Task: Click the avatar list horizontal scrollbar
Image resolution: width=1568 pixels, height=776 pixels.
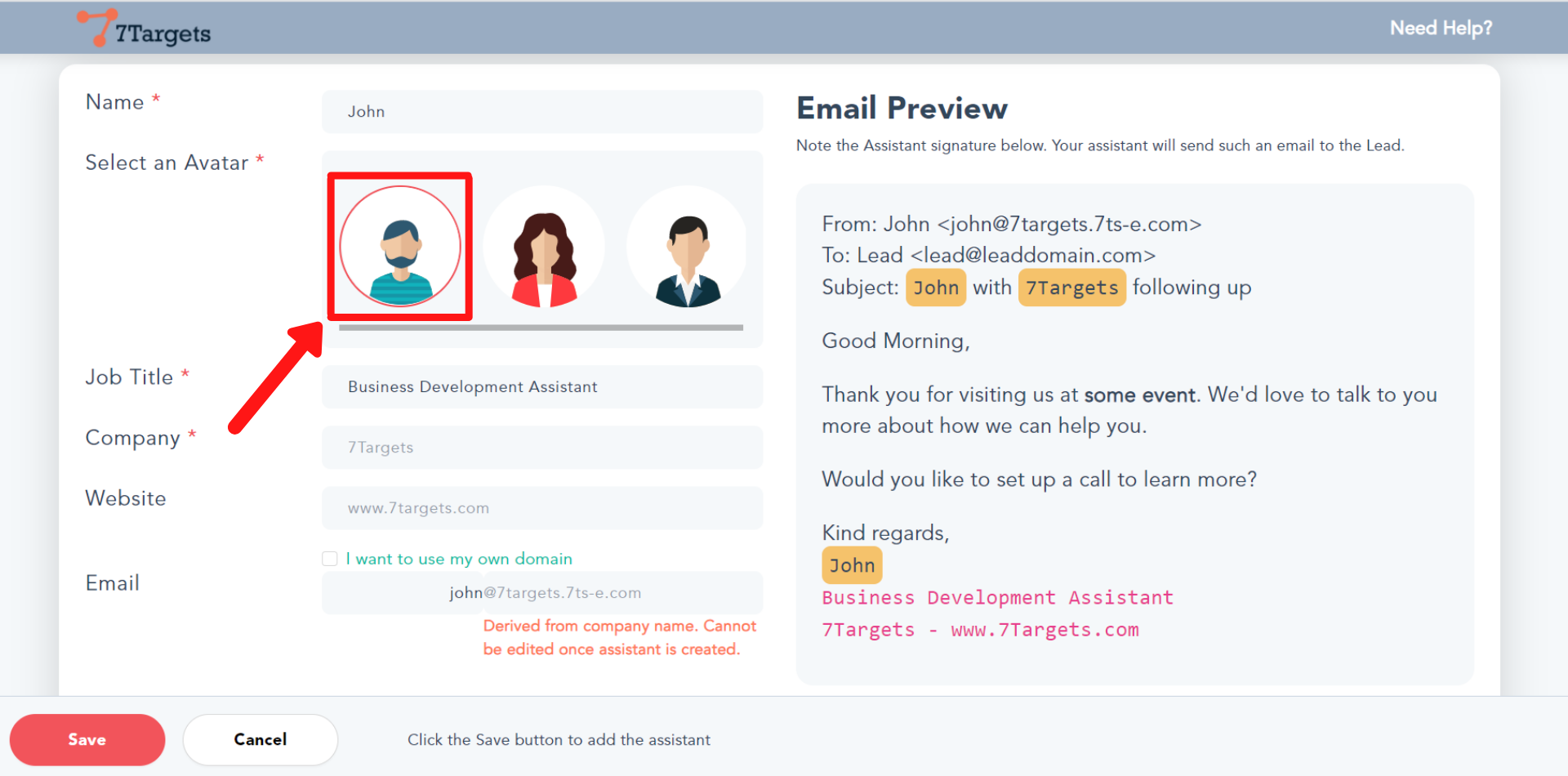Action: [x=541, y=328]
